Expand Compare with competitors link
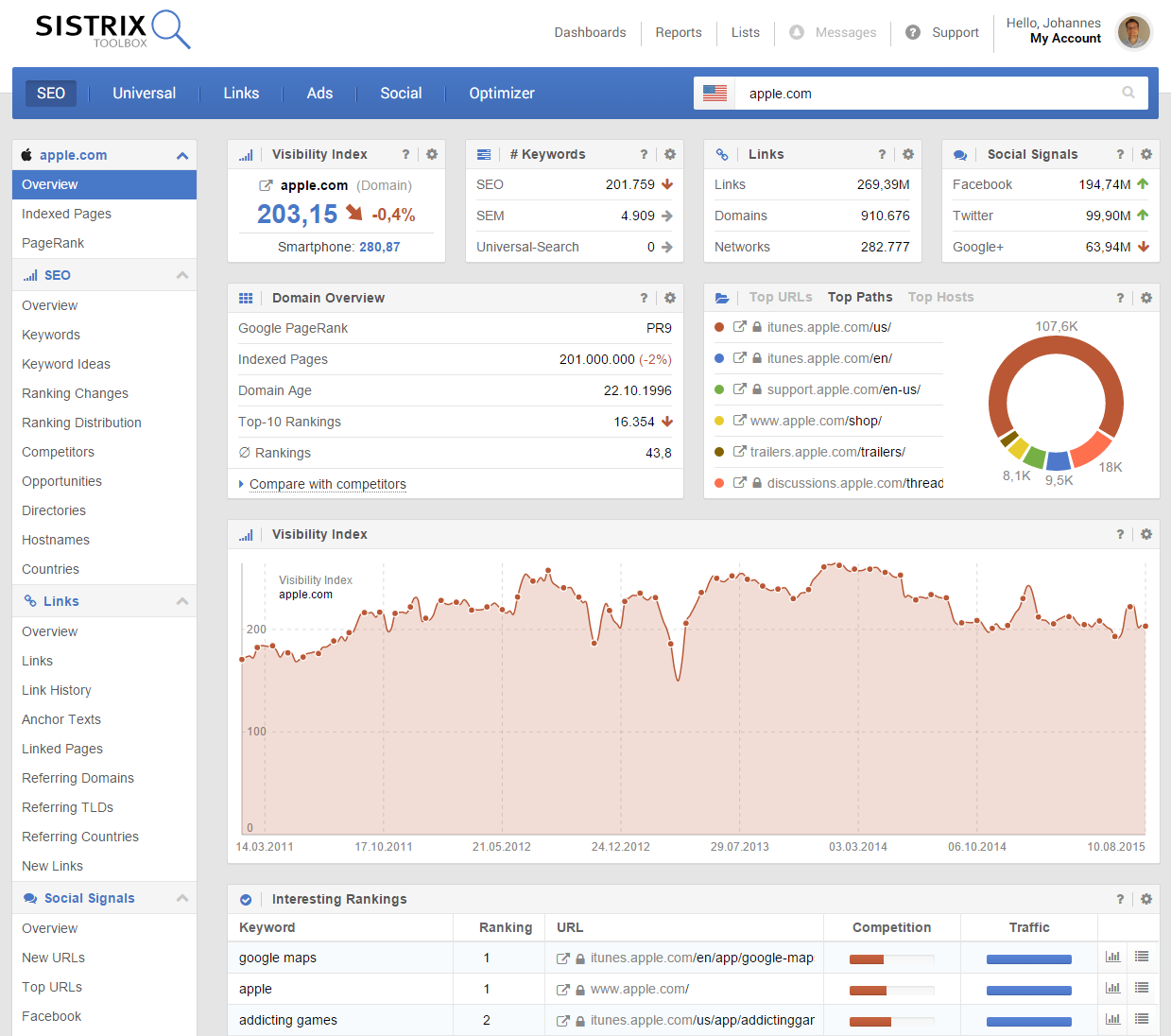This screenshot has width=1171, height=1036. pos(327,484)
